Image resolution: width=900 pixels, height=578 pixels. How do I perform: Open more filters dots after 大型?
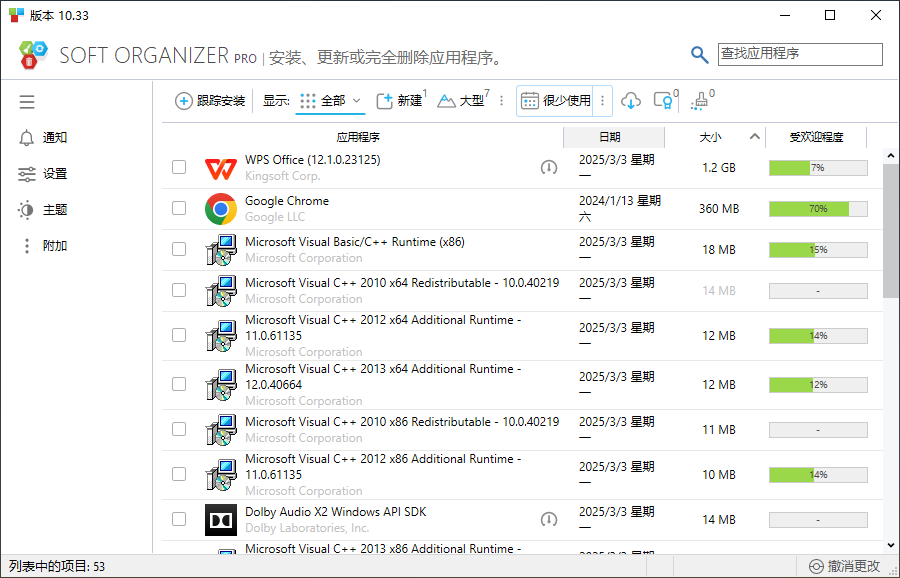pos(502,101)
